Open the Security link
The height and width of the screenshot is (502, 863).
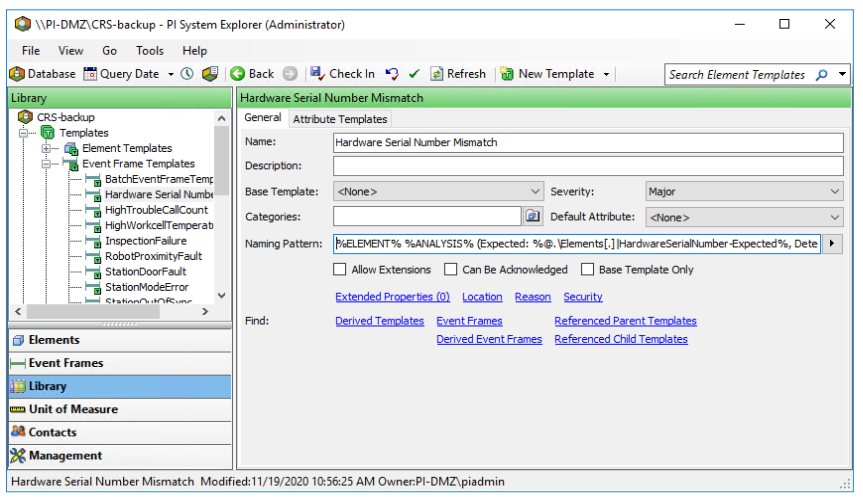[583, 297]
